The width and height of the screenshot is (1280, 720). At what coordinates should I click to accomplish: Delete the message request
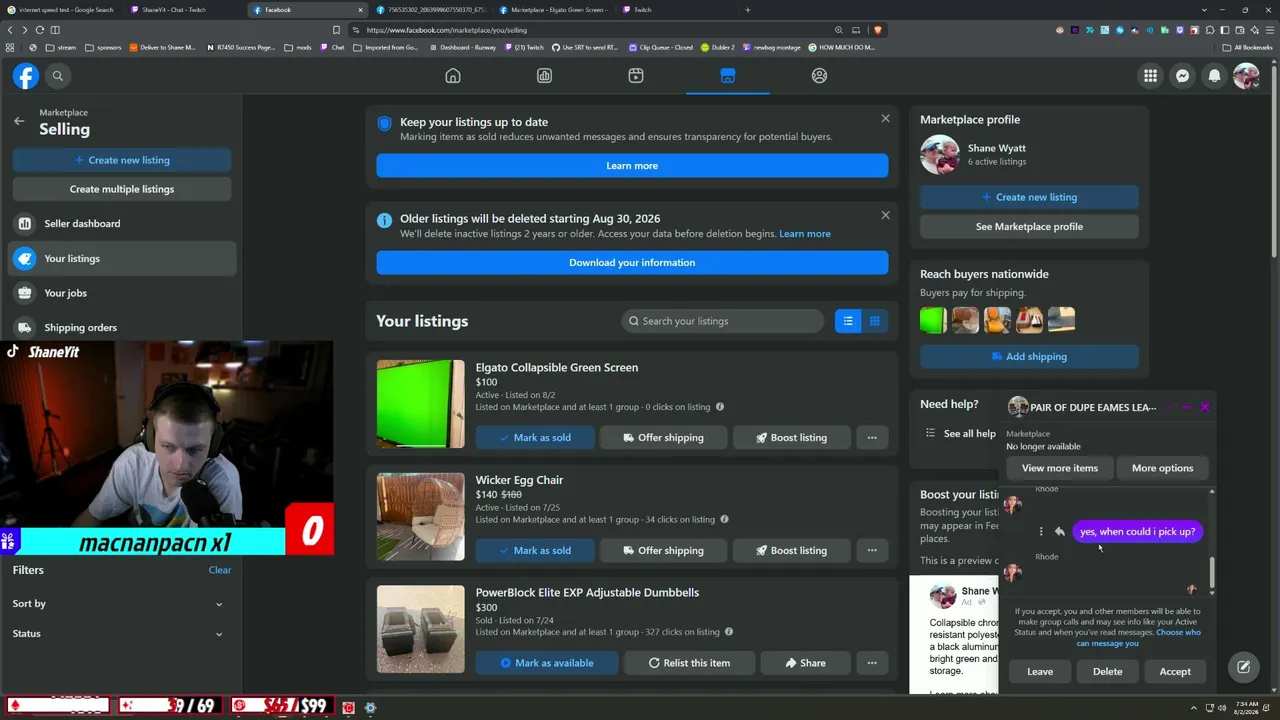click(1107, 672)
